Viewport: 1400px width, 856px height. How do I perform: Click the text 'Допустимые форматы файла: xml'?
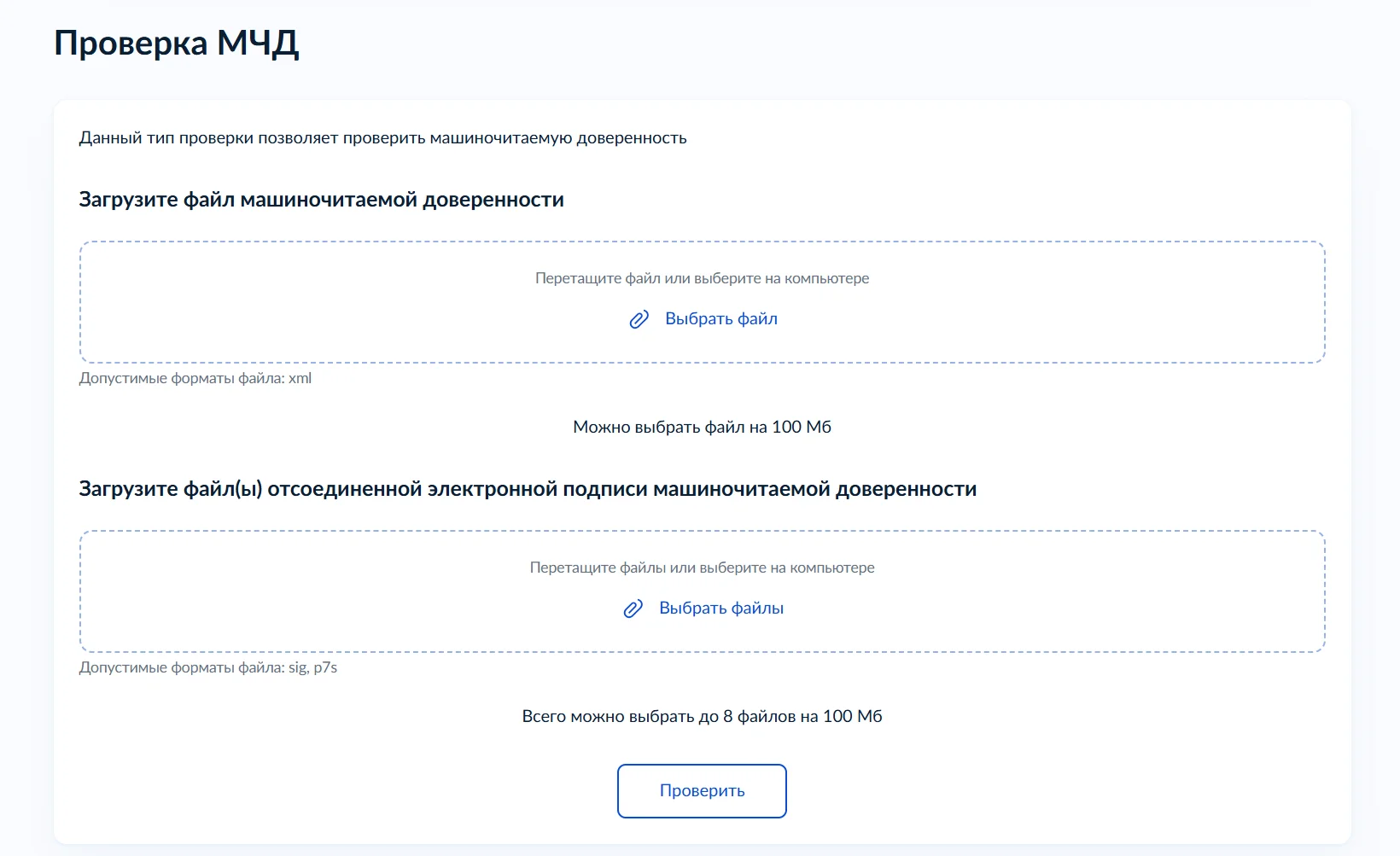pos(195,378)
